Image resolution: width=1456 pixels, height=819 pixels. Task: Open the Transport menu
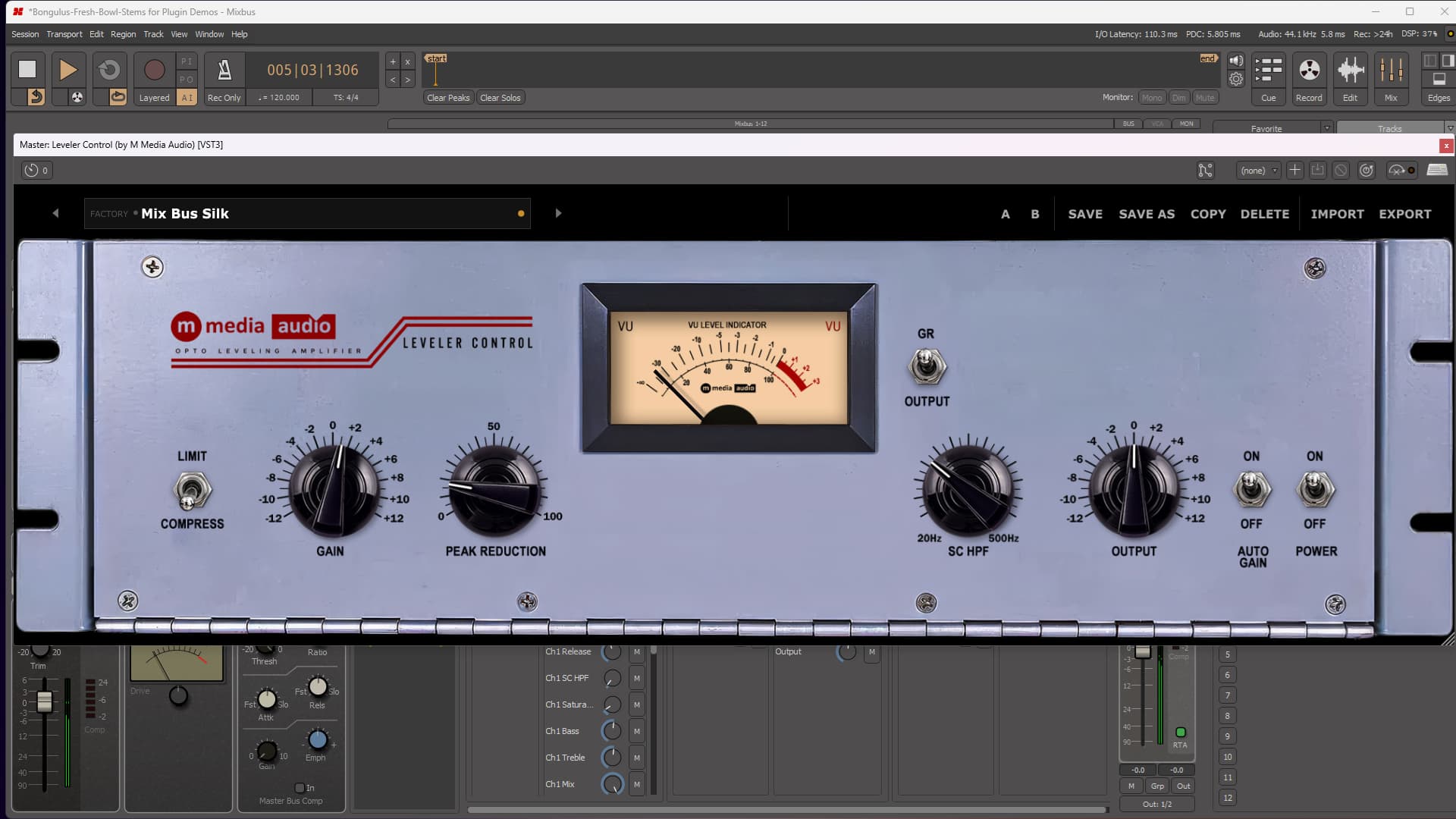pyautogui.click(x=64, y=34)
